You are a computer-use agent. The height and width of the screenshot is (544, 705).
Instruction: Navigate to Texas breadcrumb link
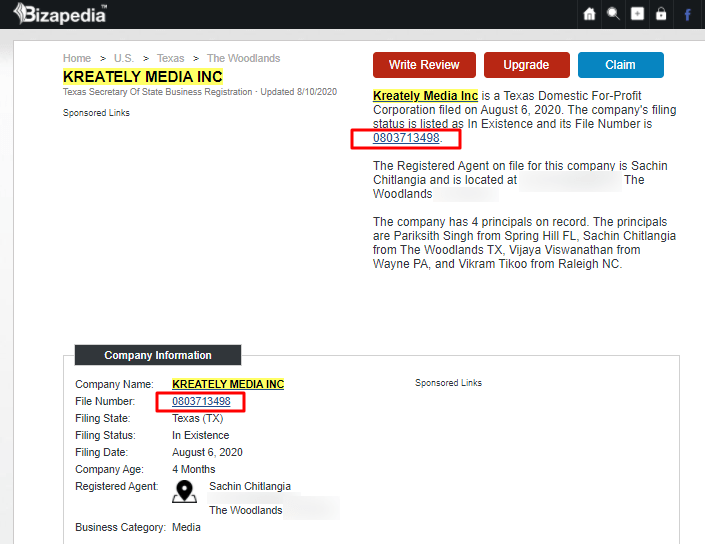coord(171,58)
